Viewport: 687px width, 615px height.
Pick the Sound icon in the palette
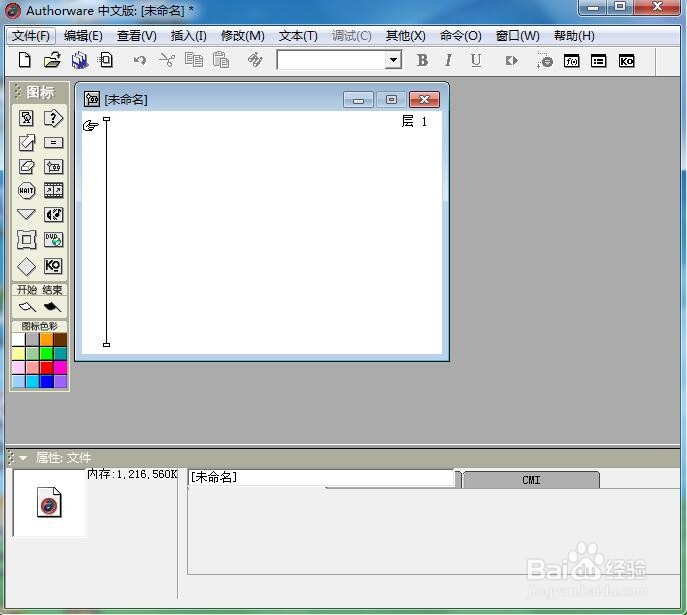53,215
